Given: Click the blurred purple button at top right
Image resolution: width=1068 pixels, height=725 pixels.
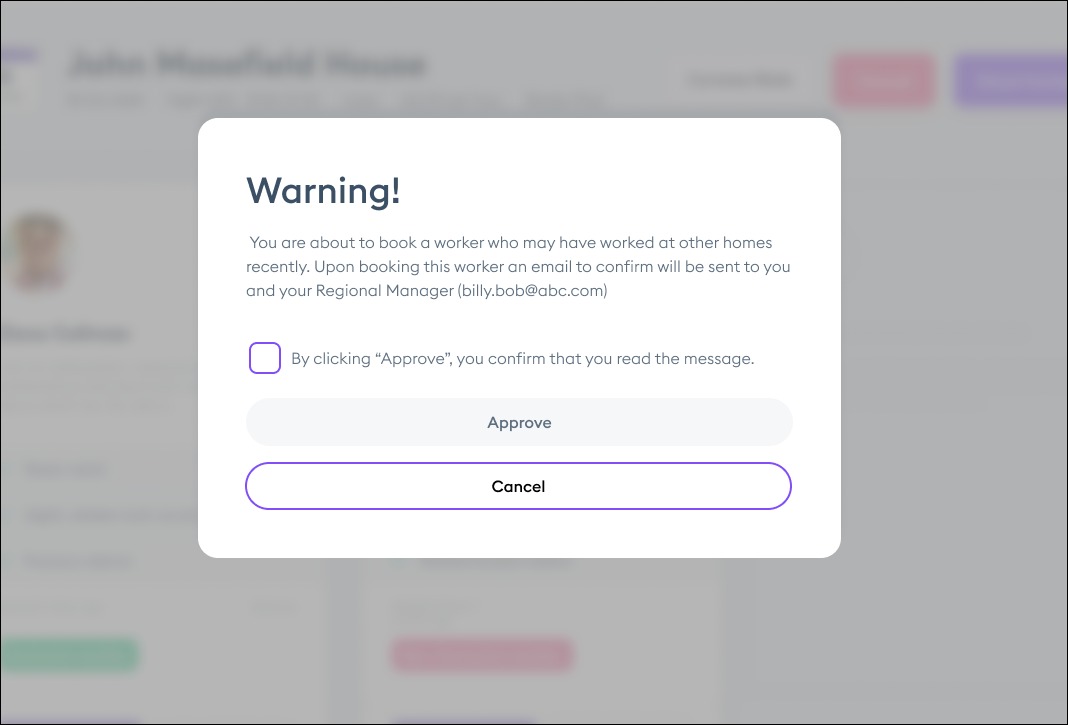Looking at the screenshot, I should pos(1010,81).
